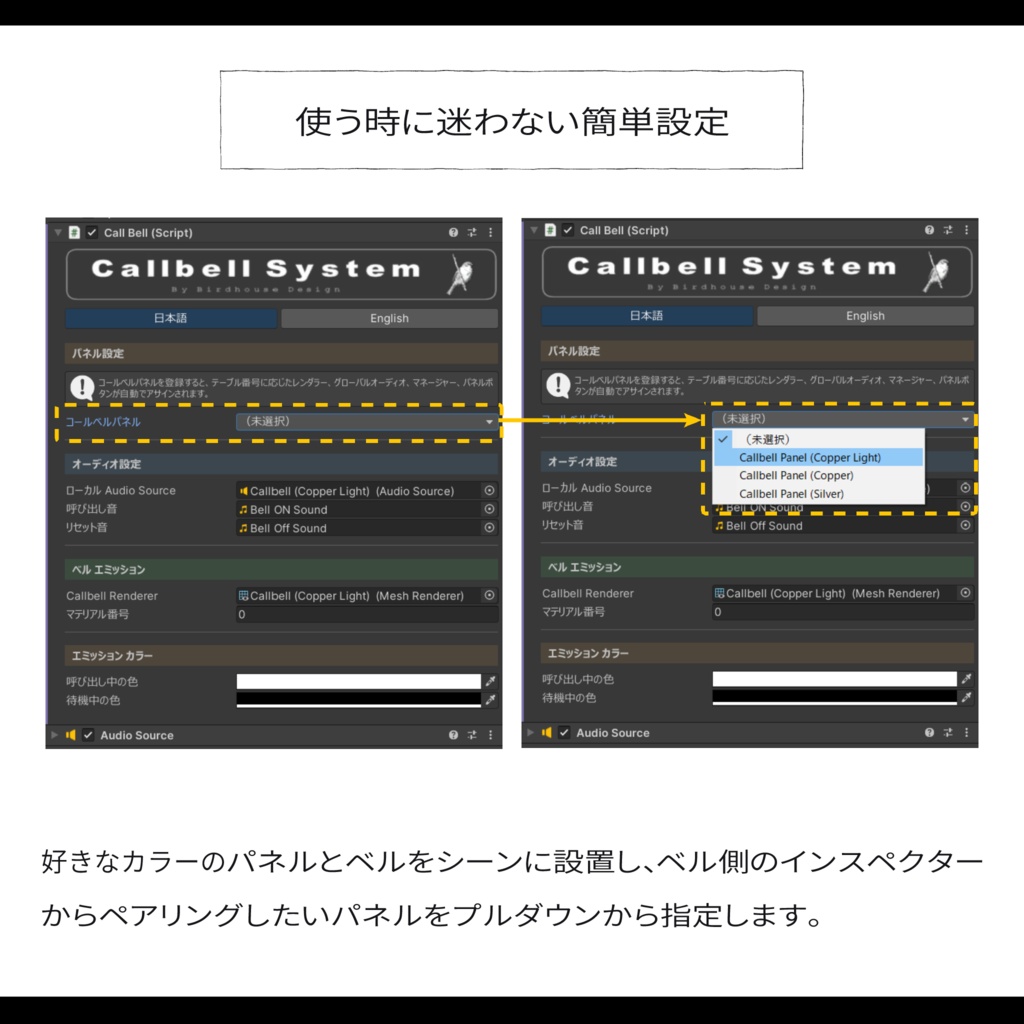Open Call Bell component kebab menu in left panel
Viewport: 1024px width, 1024px height.
(490, 232)
